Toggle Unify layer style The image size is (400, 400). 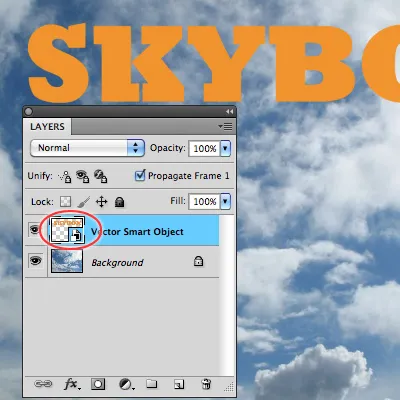point(100,176)
